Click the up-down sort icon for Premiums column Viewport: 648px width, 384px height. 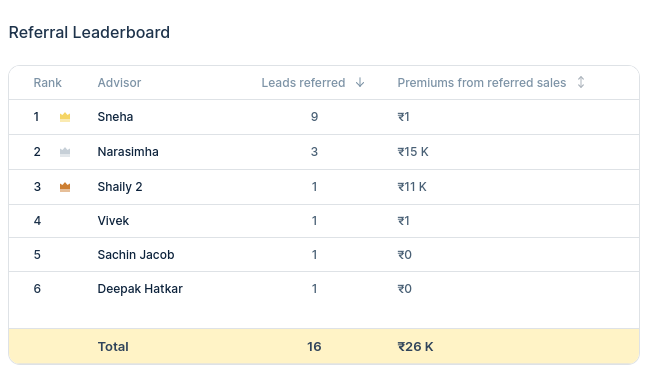click(x=581, y=82)
